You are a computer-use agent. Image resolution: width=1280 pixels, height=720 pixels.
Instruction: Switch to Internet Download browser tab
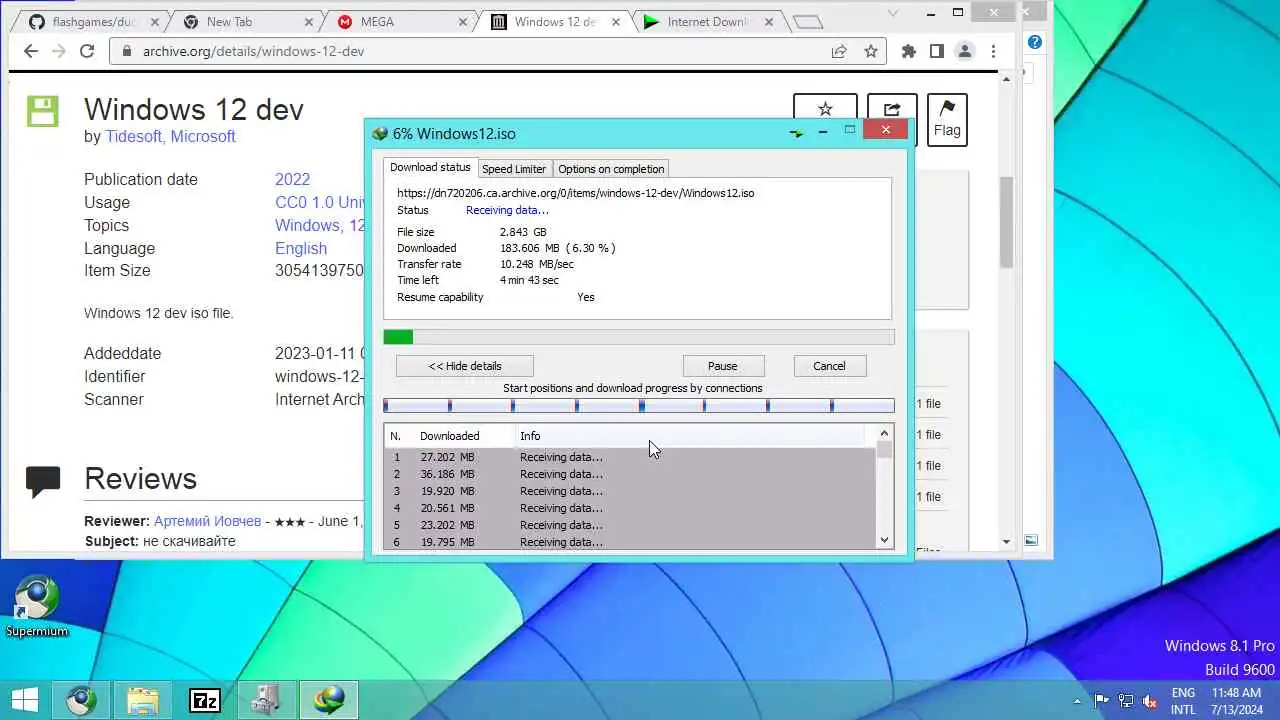click(709, 22)
